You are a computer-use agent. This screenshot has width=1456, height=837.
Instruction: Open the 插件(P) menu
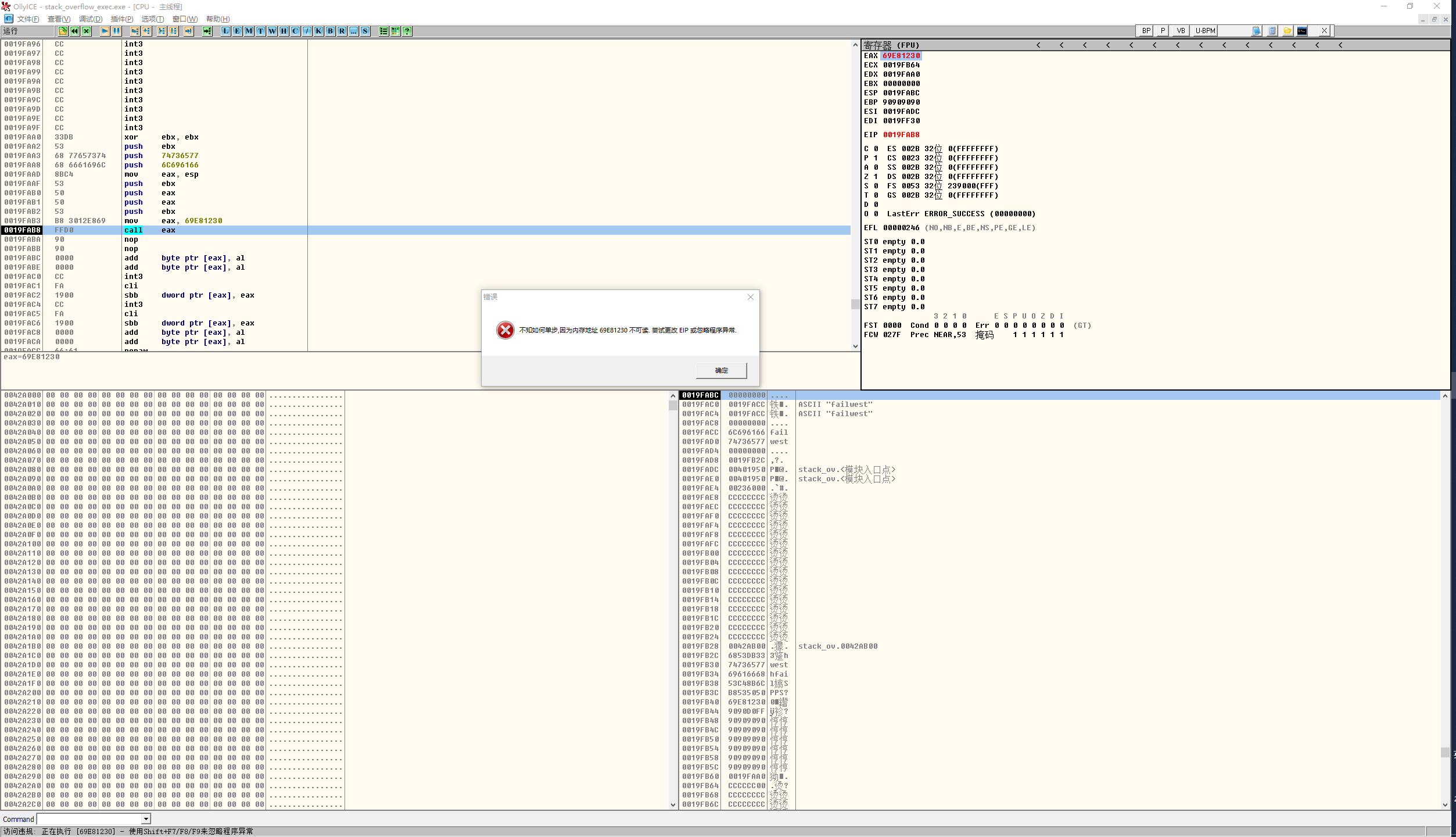[x=121, y=19]
